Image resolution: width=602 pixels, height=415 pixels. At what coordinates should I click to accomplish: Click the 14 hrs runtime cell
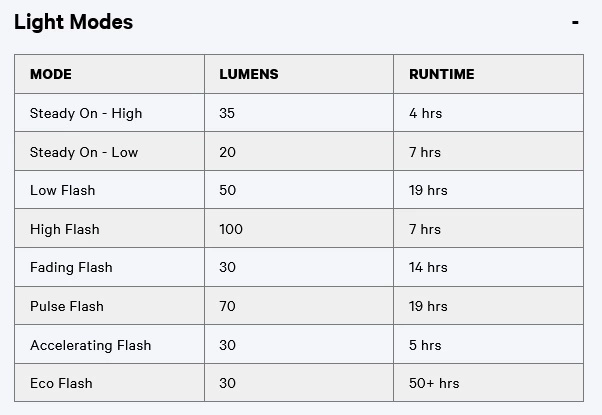428,267
